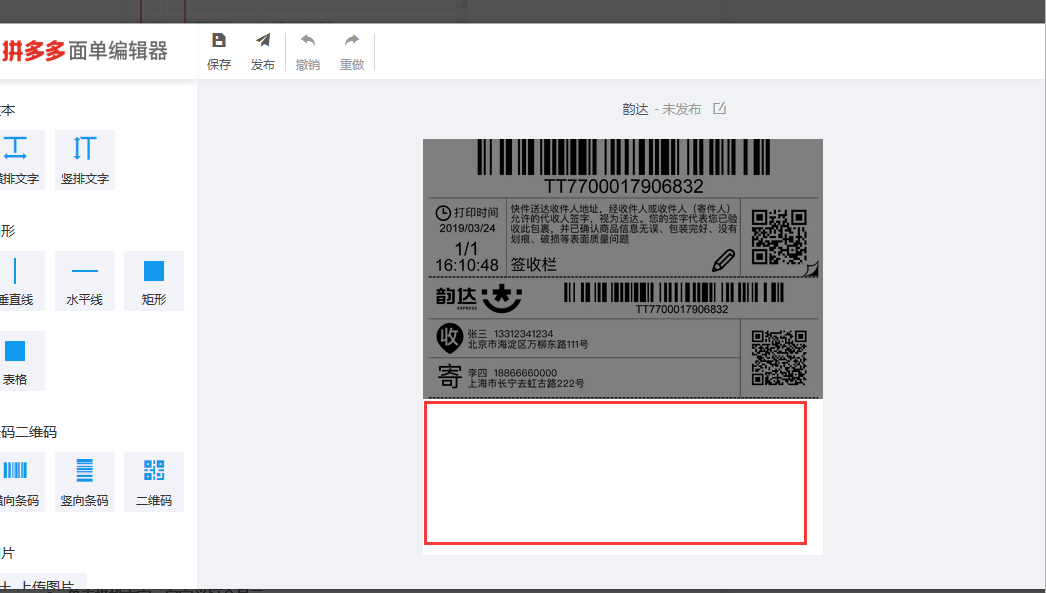
Task: Click the 收 recipient badge icon
Action: pyautogui.click(x=450, y=338)
